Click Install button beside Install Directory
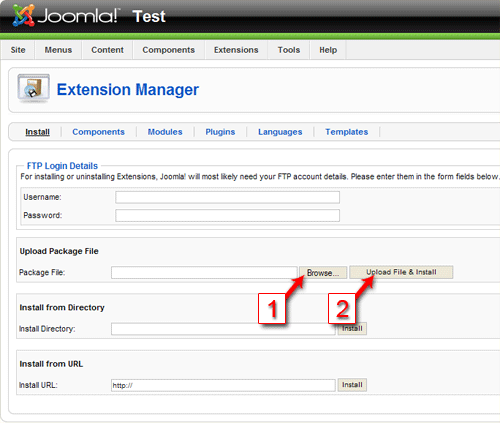 coord(352,329)
